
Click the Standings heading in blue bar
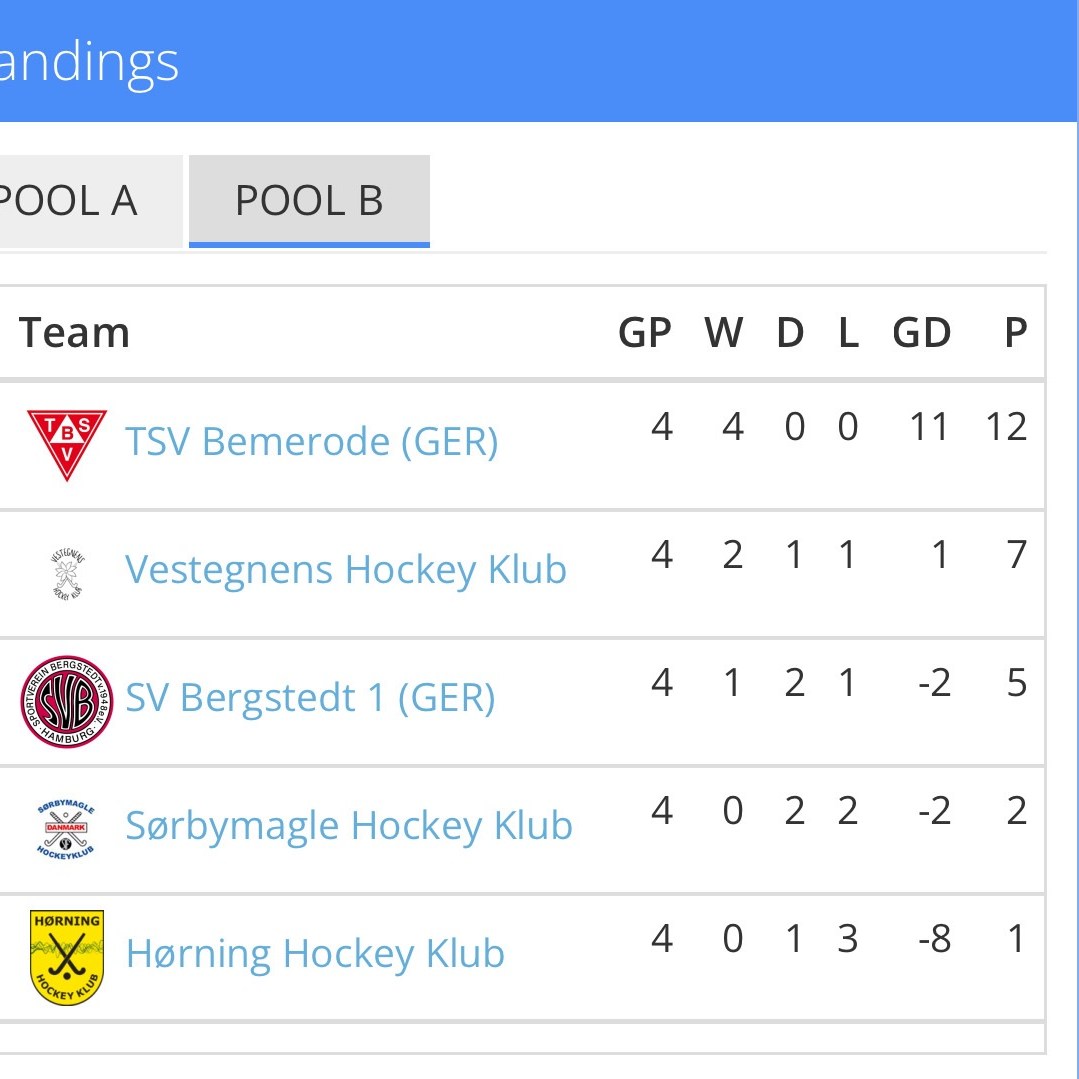pyautogui.click(x=88, y=62)
